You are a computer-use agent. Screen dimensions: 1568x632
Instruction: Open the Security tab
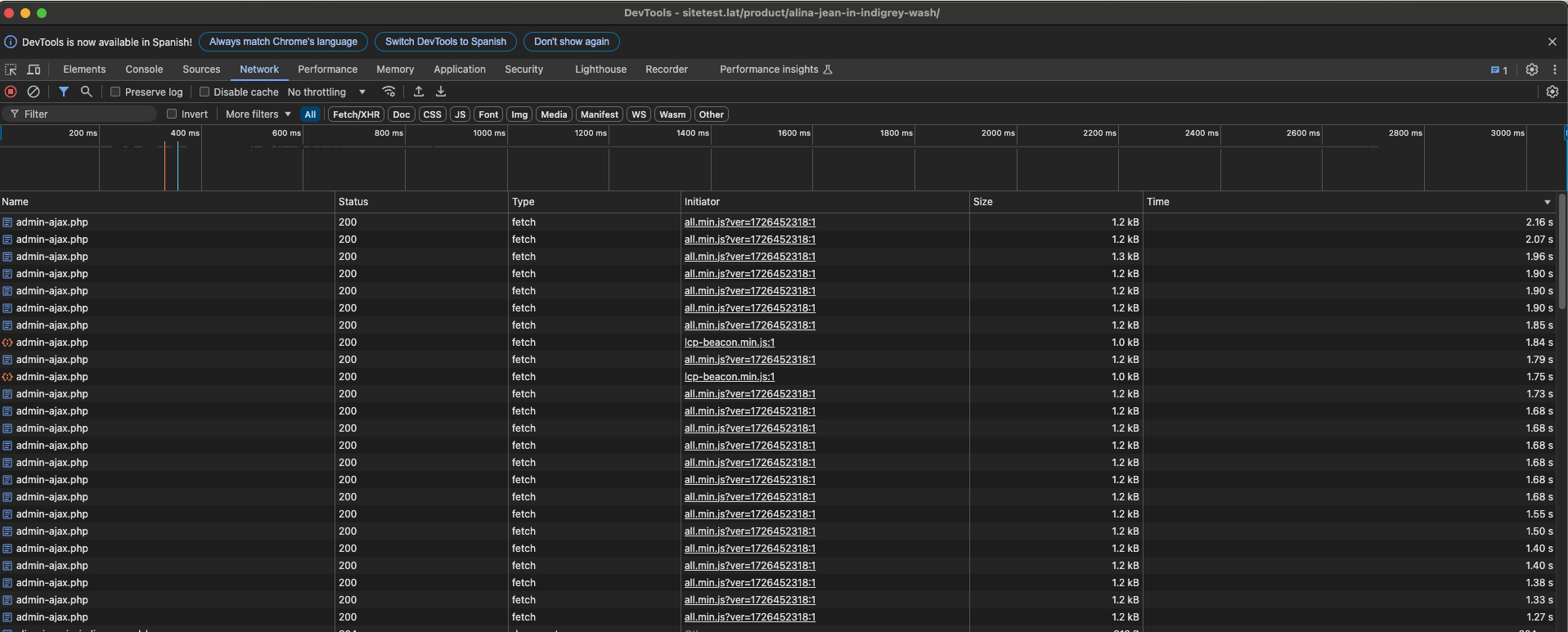point(523,69)
